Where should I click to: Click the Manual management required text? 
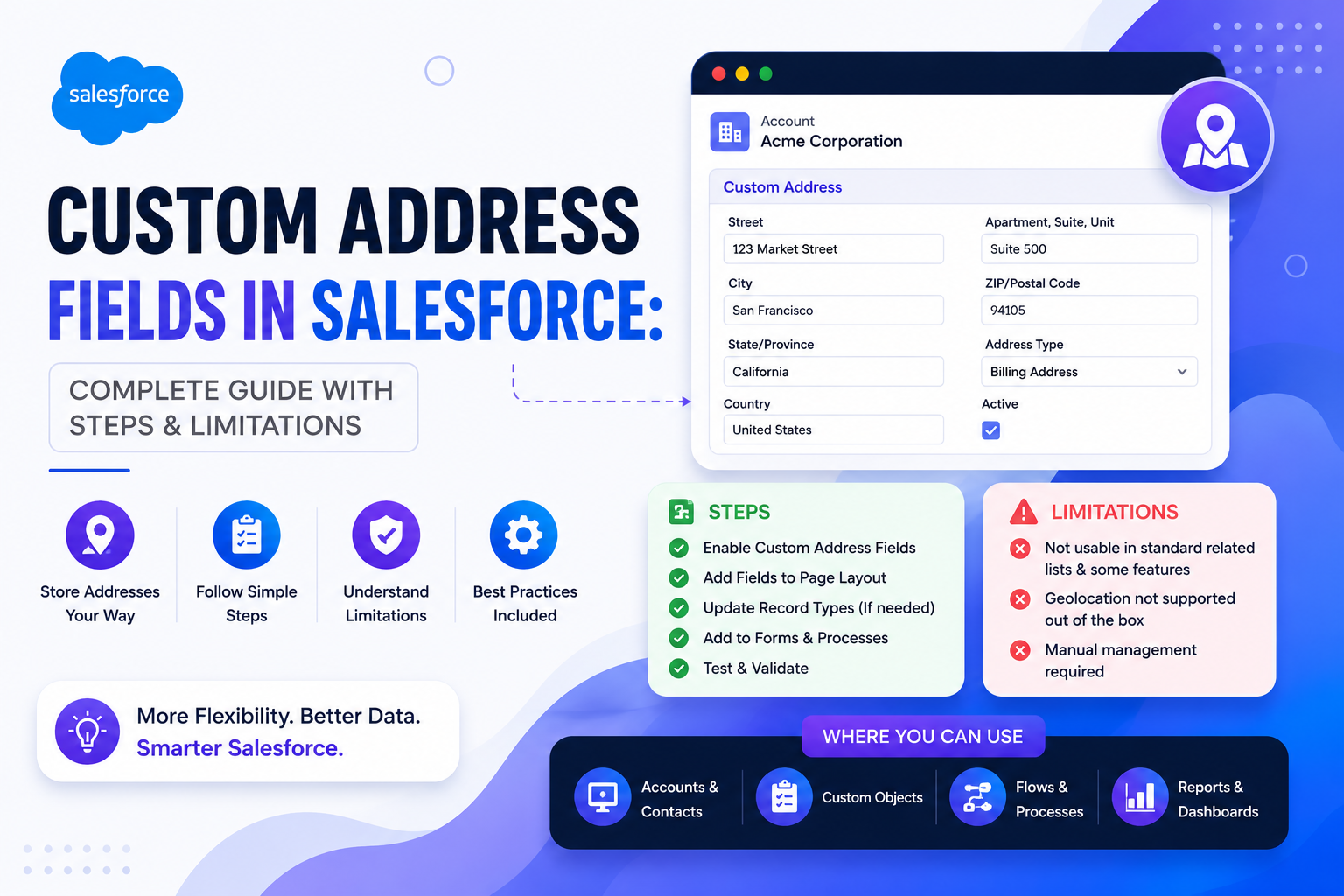1121,661
